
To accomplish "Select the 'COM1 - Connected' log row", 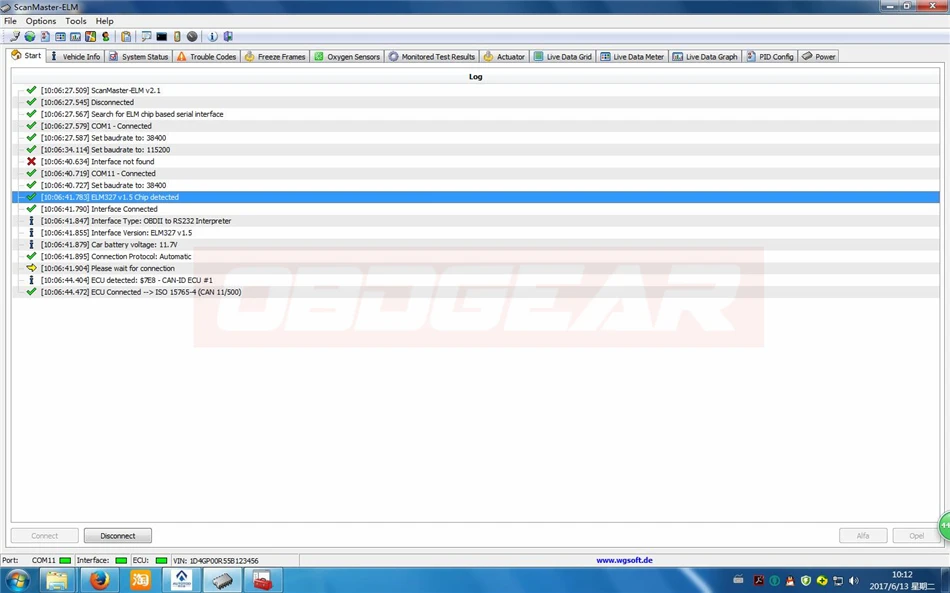I will click(475, 126).
